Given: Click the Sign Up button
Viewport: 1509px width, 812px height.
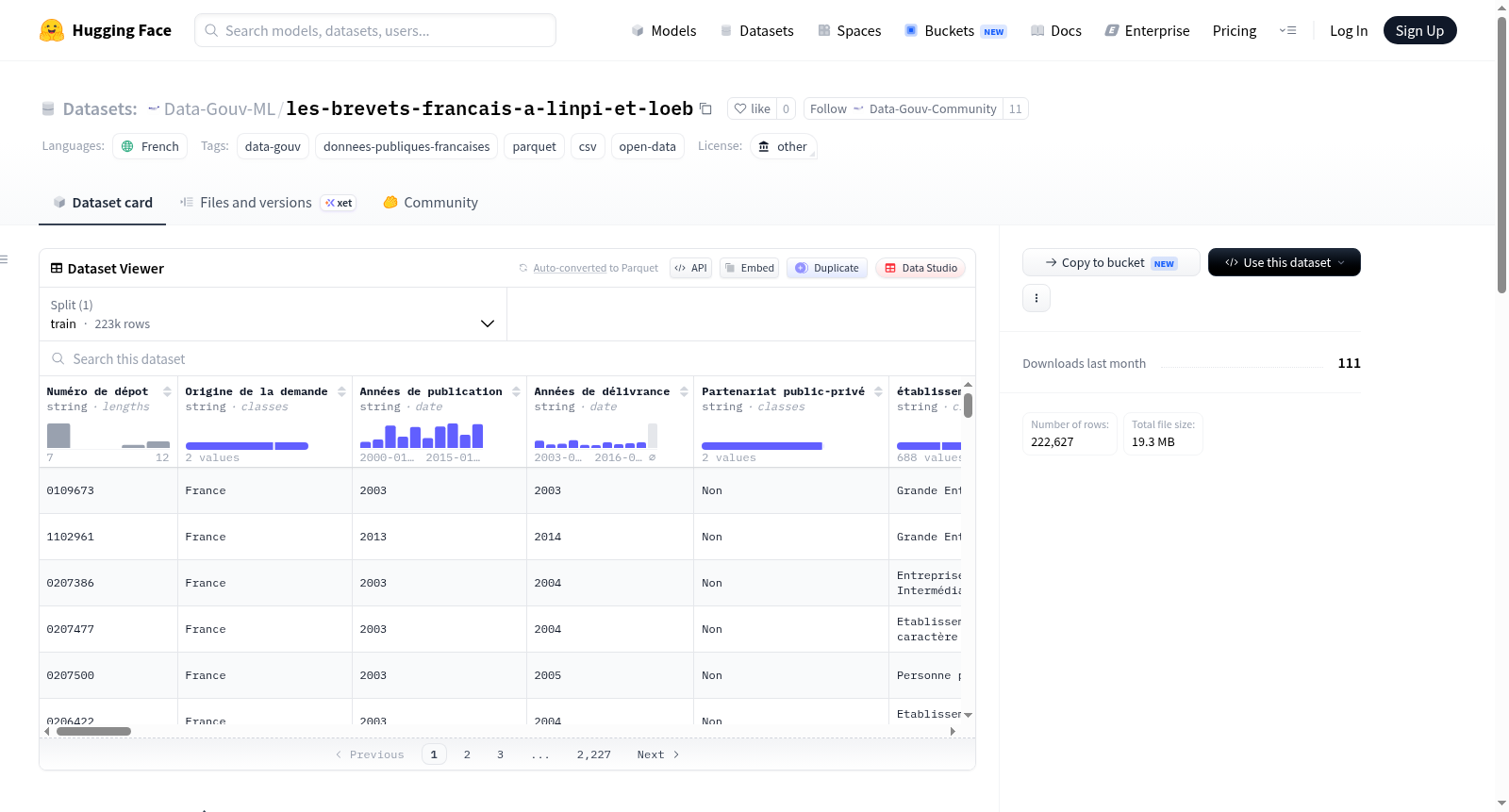Looking at the screenshot, I should [1419, 30].
